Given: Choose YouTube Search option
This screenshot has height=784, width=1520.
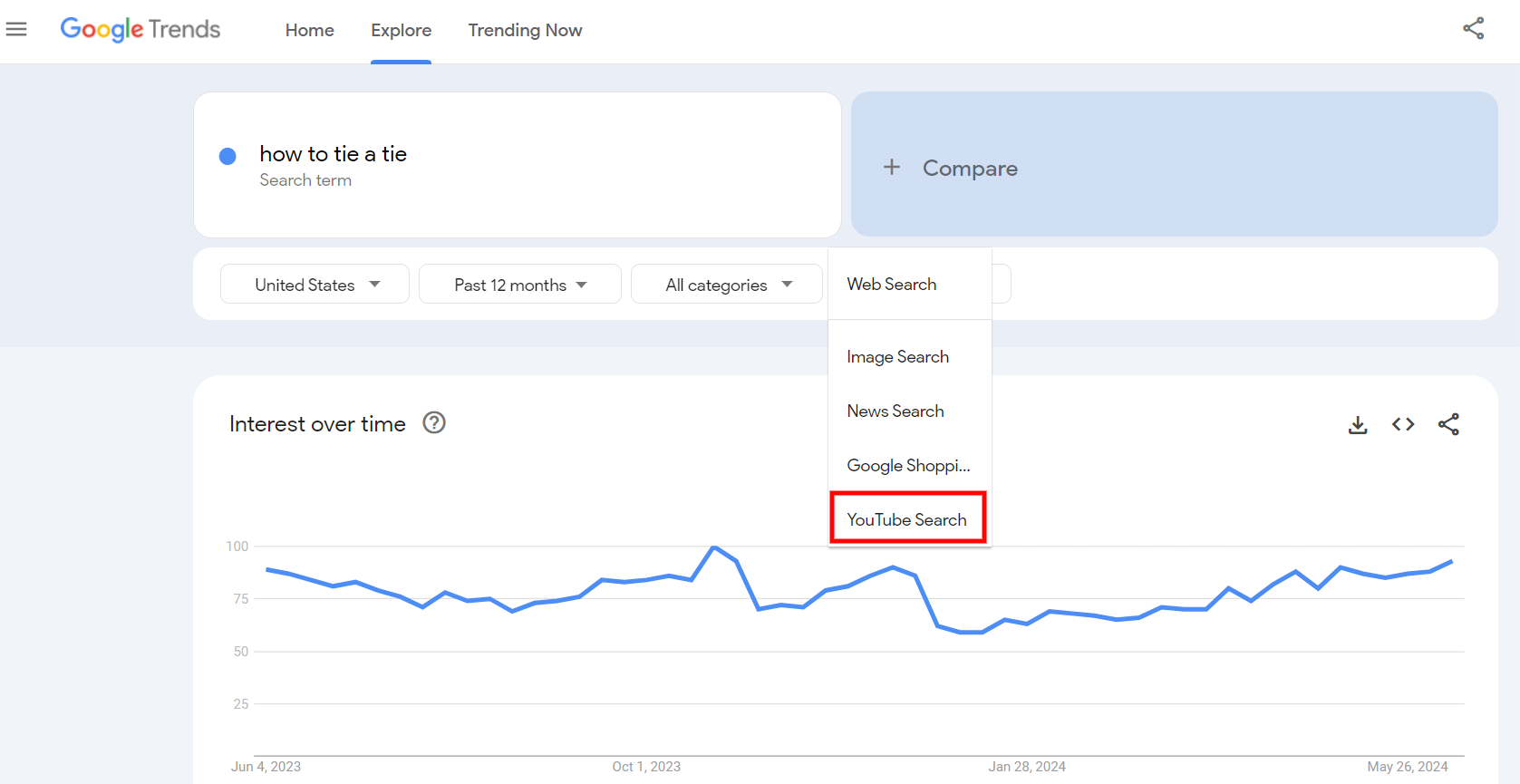Looking at the screenshot, I should (908, 519).
